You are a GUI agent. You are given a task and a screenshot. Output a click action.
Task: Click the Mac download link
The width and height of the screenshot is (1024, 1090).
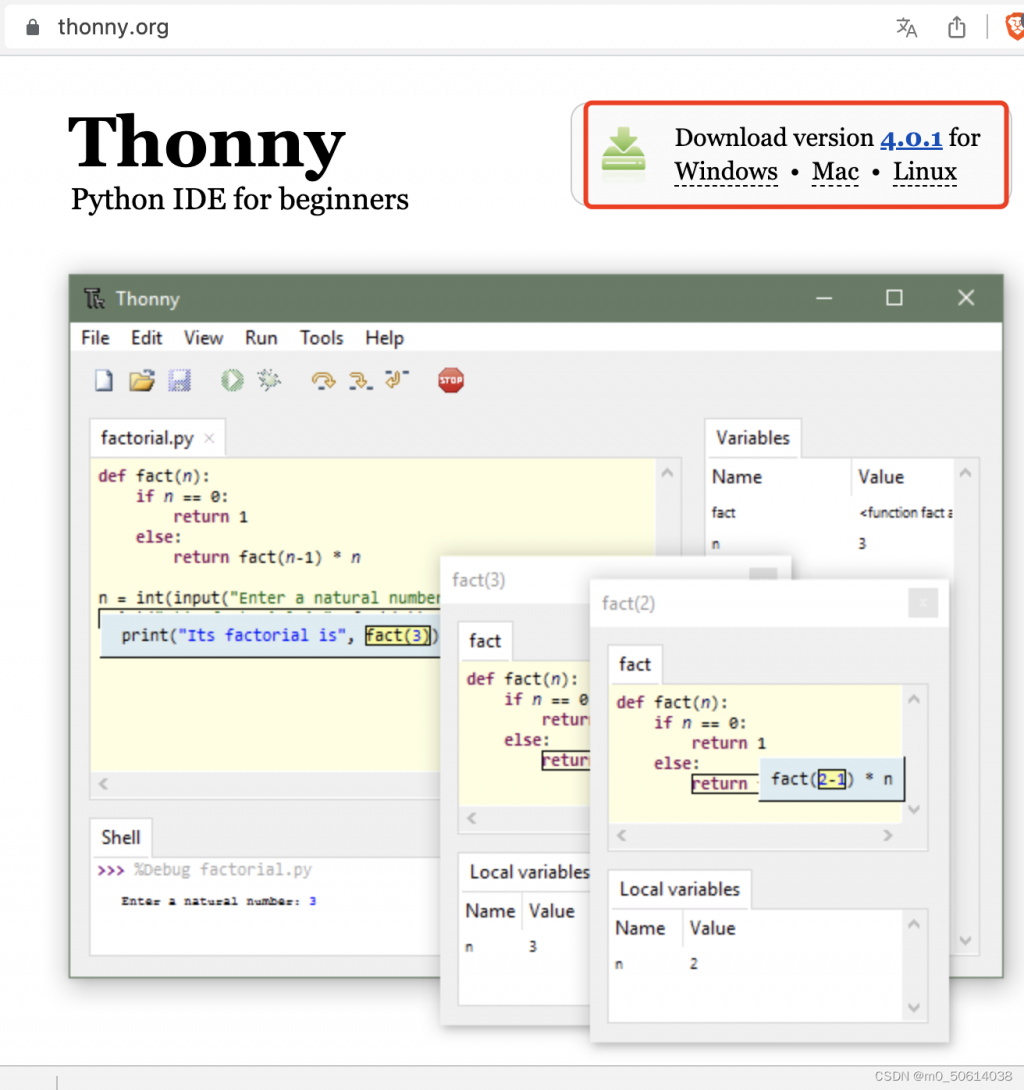[835, 172]
